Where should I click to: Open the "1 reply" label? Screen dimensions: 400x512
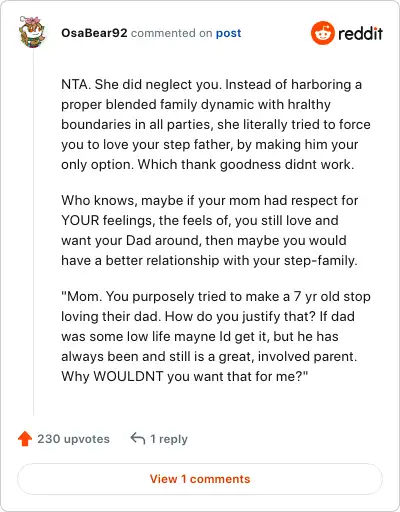point(169,439)
